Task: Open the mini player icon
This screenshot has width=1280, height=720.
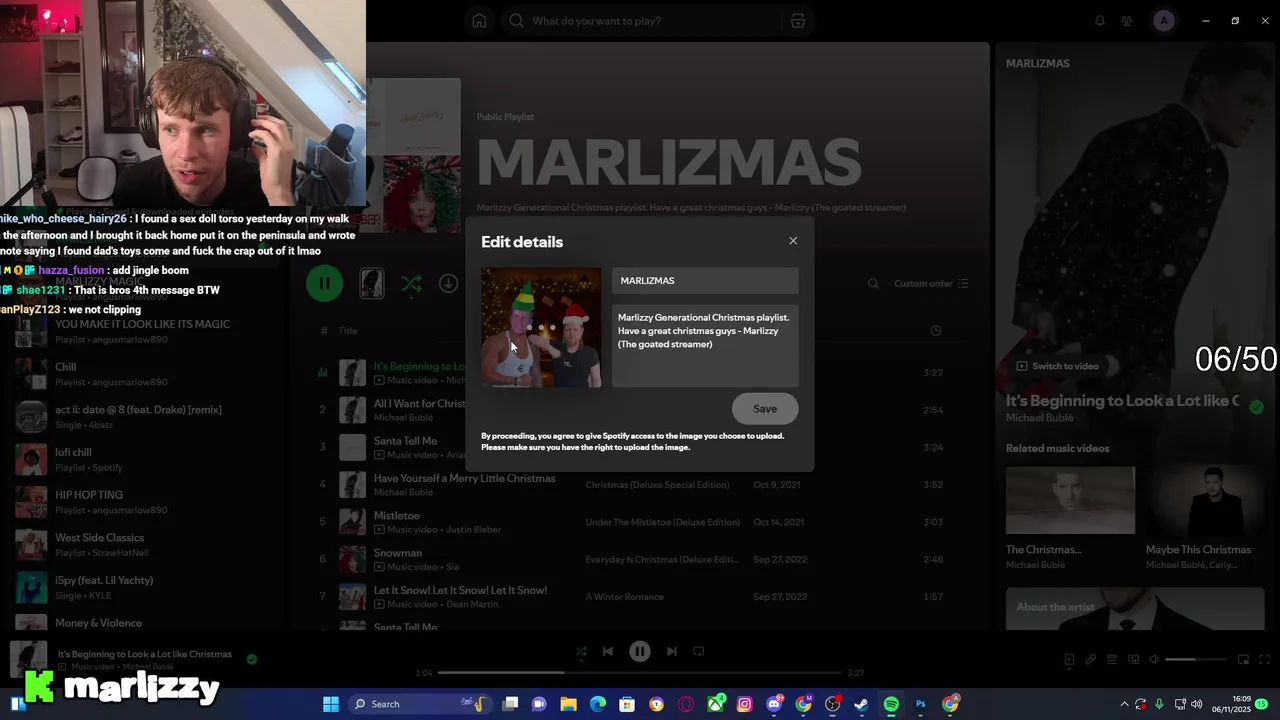Action: coord(1243,660)
